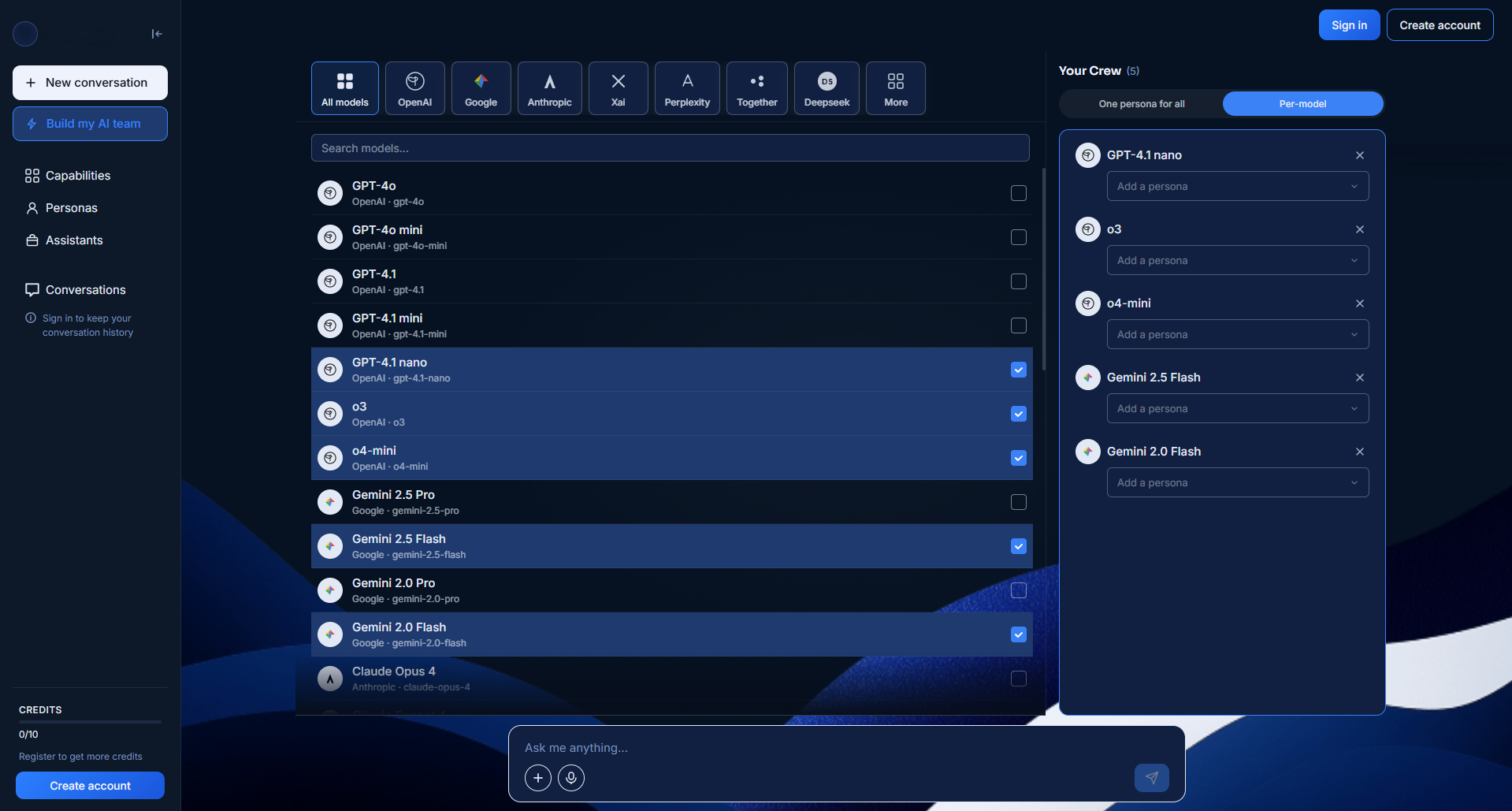The image size is (1512, 811).
Task: Filter models by Together
Action: click(757, 88)
